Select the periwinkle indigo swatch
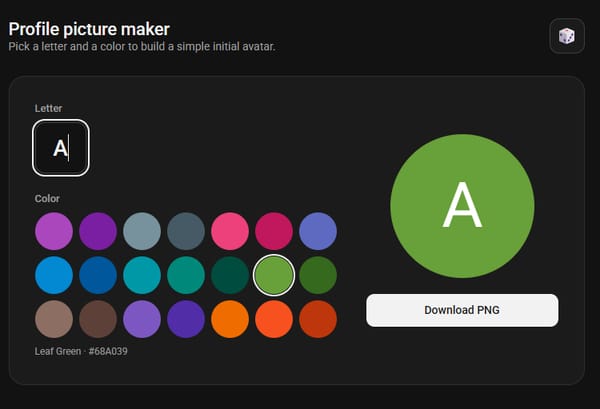 click(318, 231)
